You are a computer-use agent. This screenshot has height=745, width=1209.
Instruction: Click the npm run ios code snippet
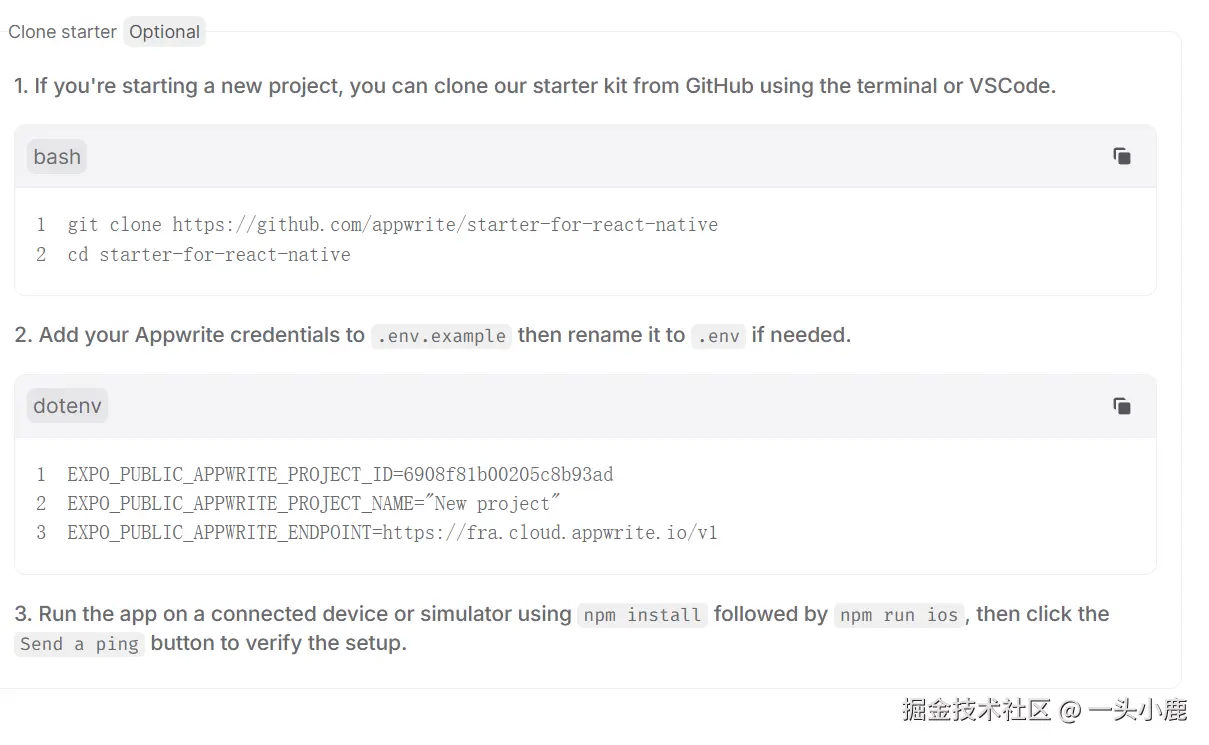tap(899, 615)
